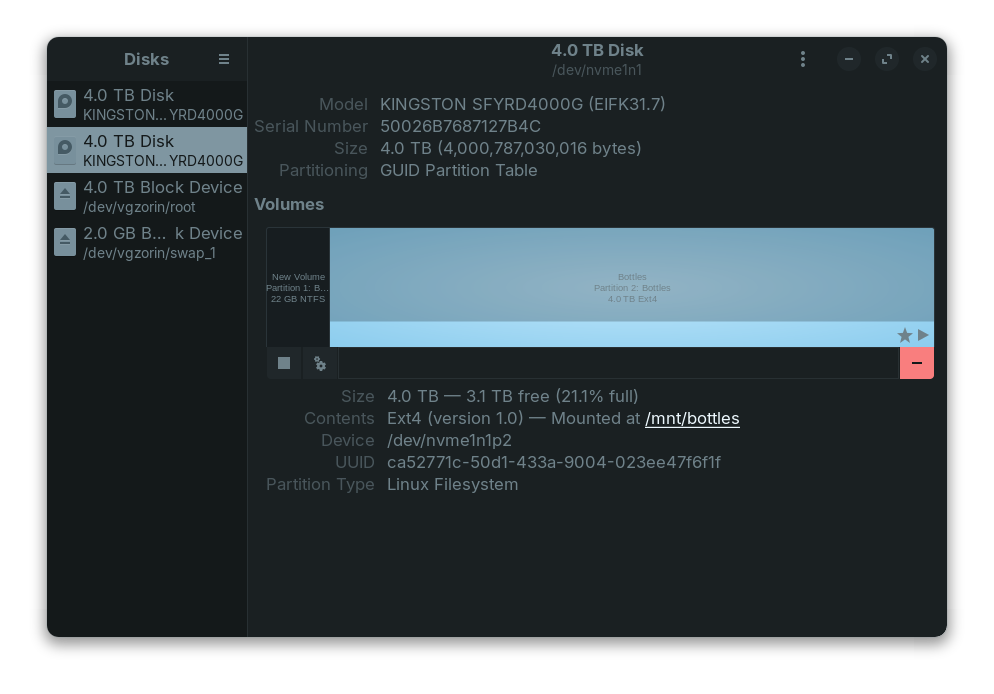Click the mounted play icon on Bottles
This screenshot has height=694, width=994.
click(x=923, y=335)
